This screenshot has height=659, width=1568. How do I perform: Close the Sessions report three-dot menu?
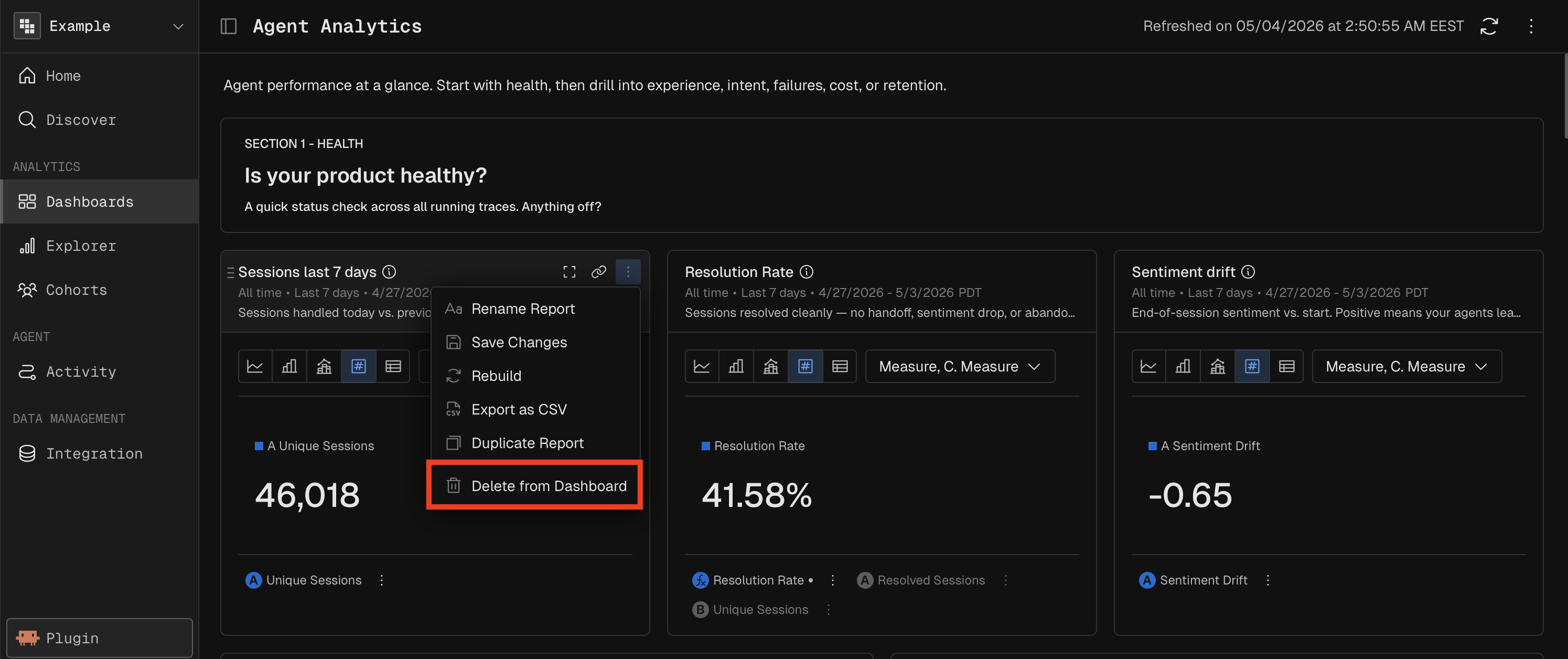[628, 272]
